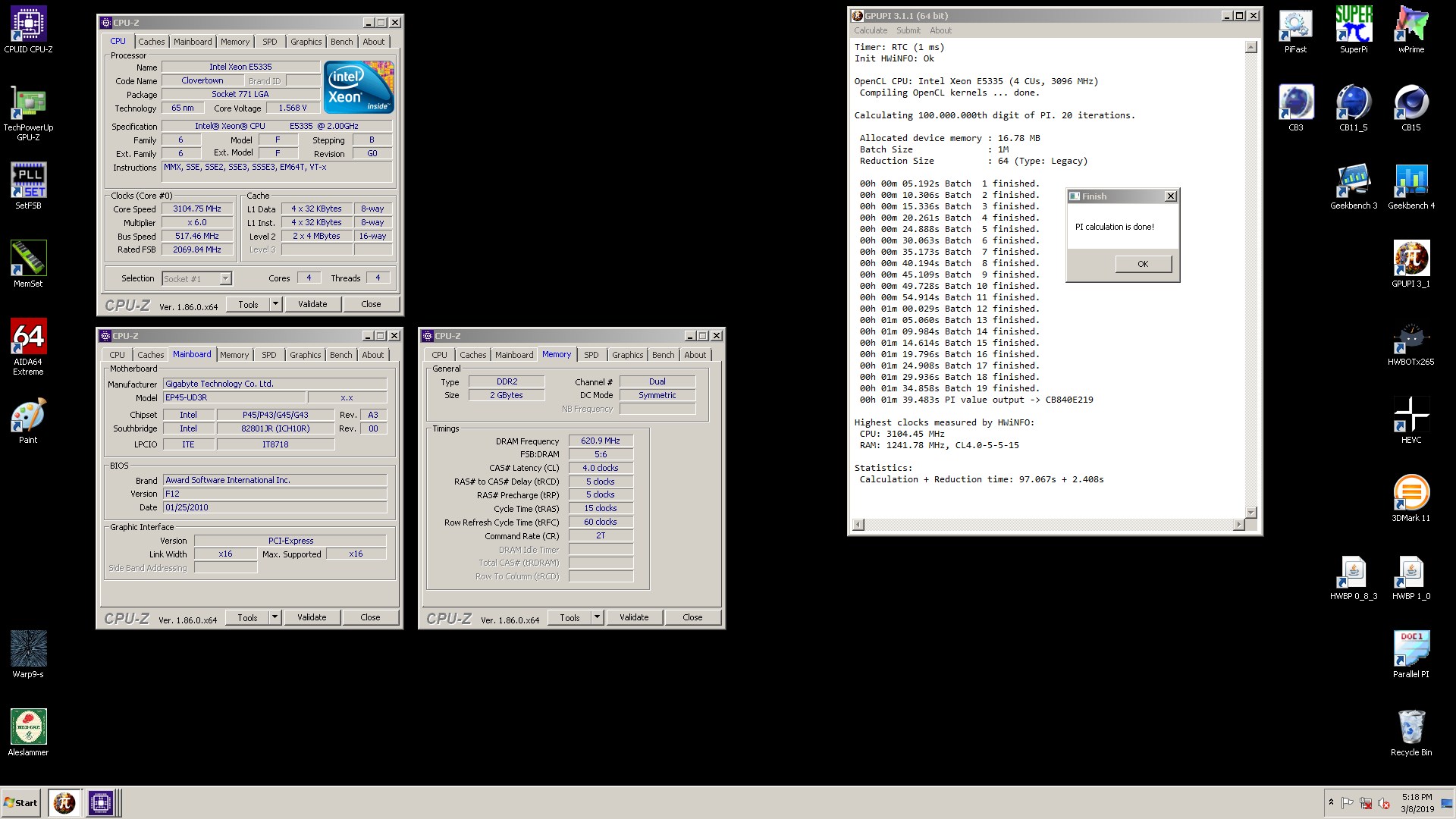Click GPUPI taskbar button
Screen dimensions: 1456x819
pyautogui.click(x=64, y=802)
